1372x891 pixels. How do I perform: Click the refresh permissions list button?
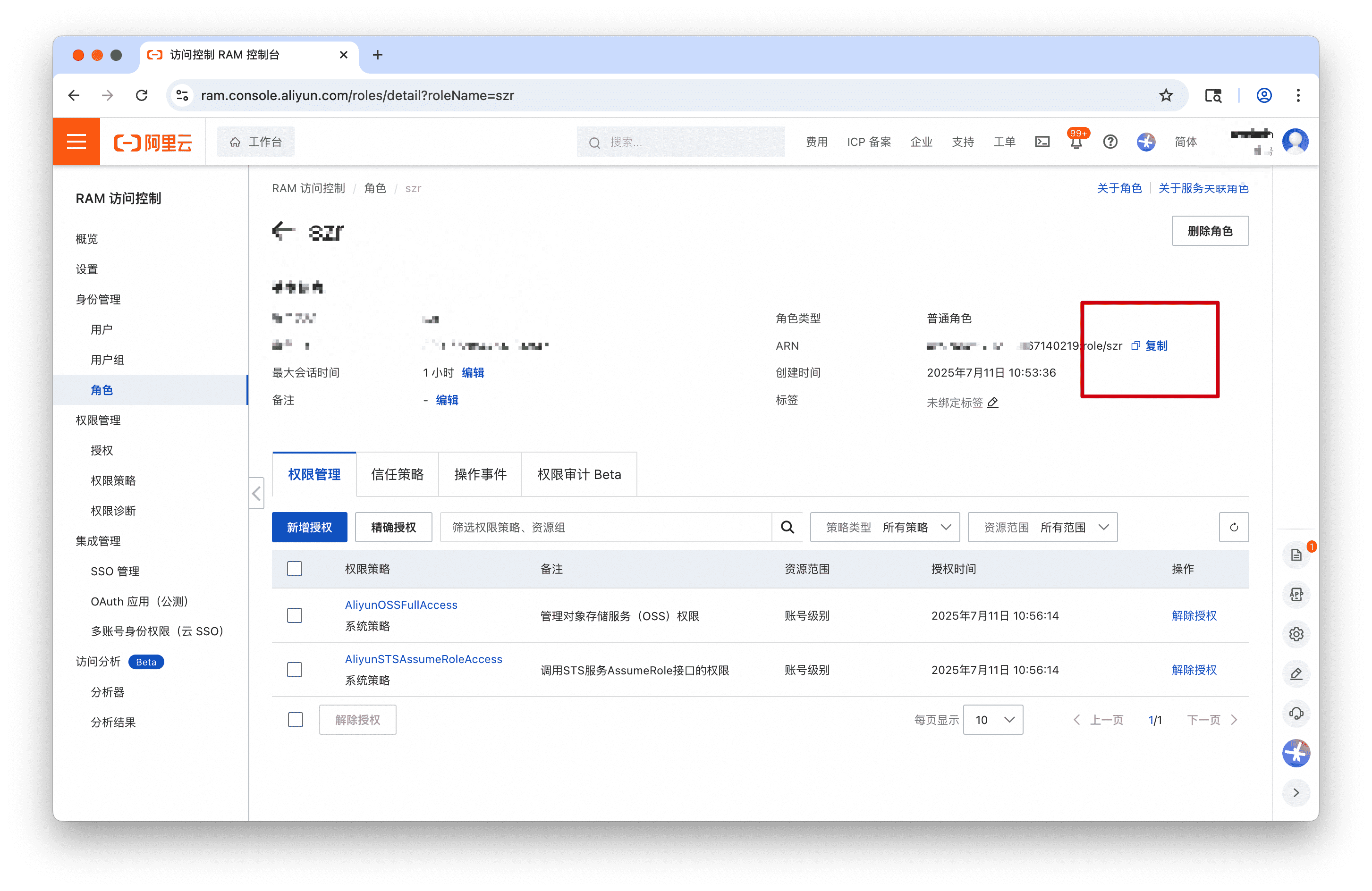click(x=1233, y=527)
